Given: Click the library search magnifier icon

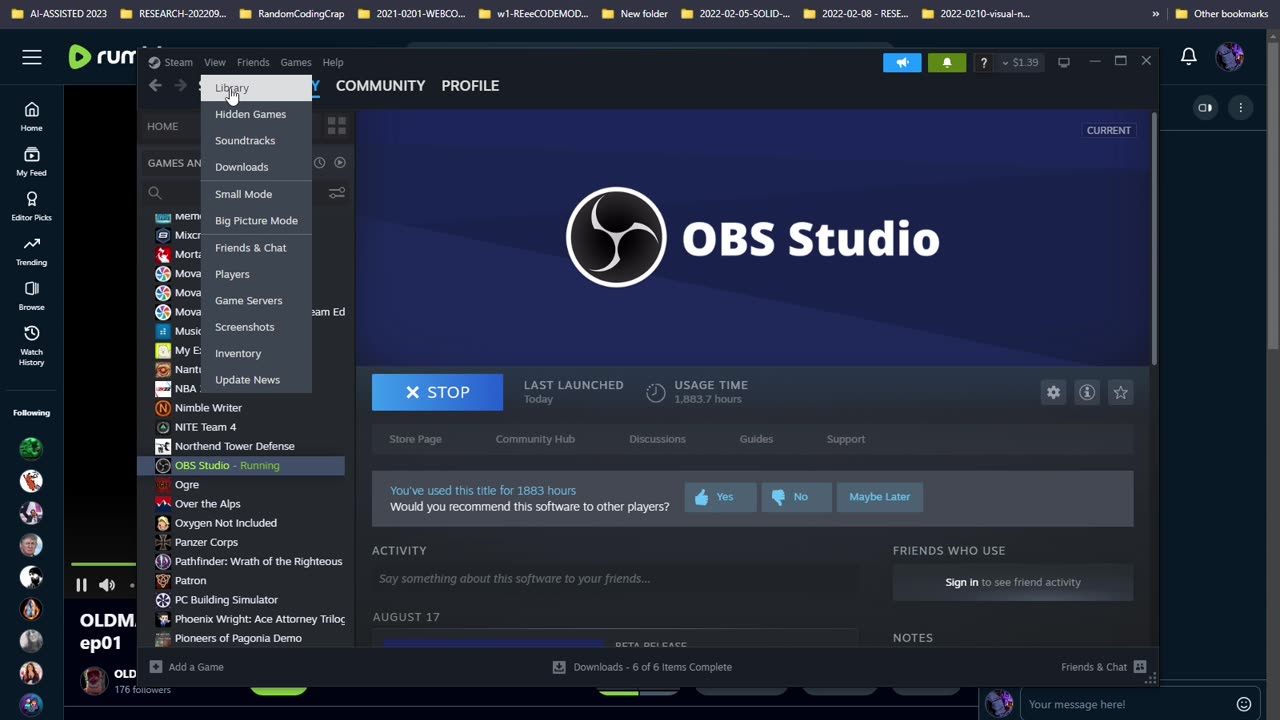Looking at the screenshot, I should click(155, 193).
